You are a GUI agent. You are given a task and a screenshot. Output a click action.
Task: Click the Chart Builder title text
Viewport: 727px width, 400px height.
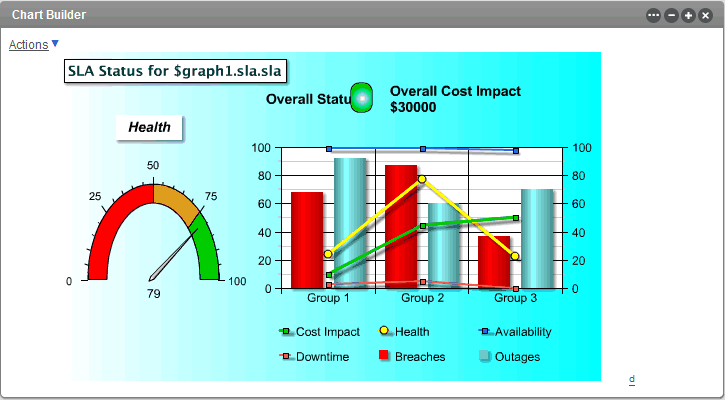click(49, 15)
